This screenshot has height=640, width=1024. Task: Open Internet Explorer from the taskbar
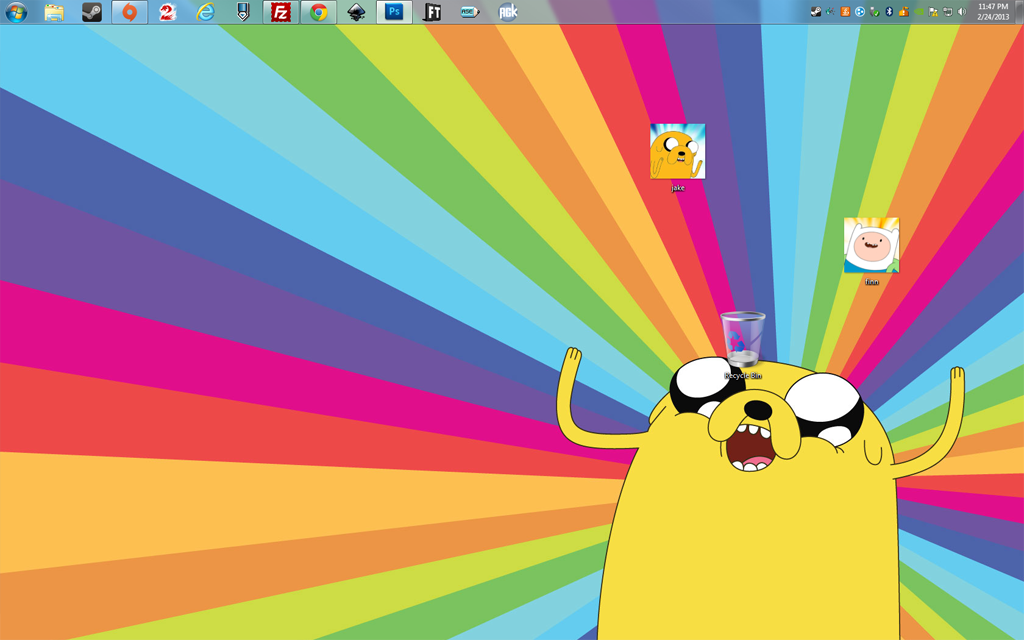tap(205, 12)
